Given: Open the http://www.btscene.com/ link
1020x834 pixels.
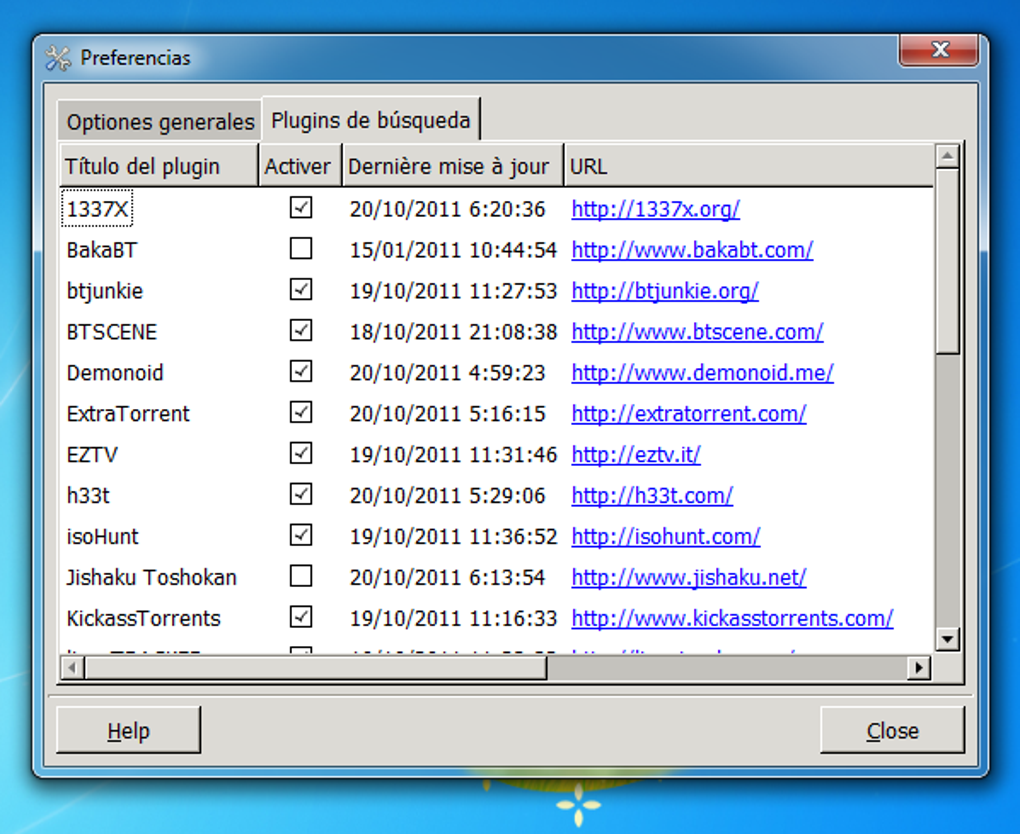Looking at the screenshot, I should [x=697, y=332].
